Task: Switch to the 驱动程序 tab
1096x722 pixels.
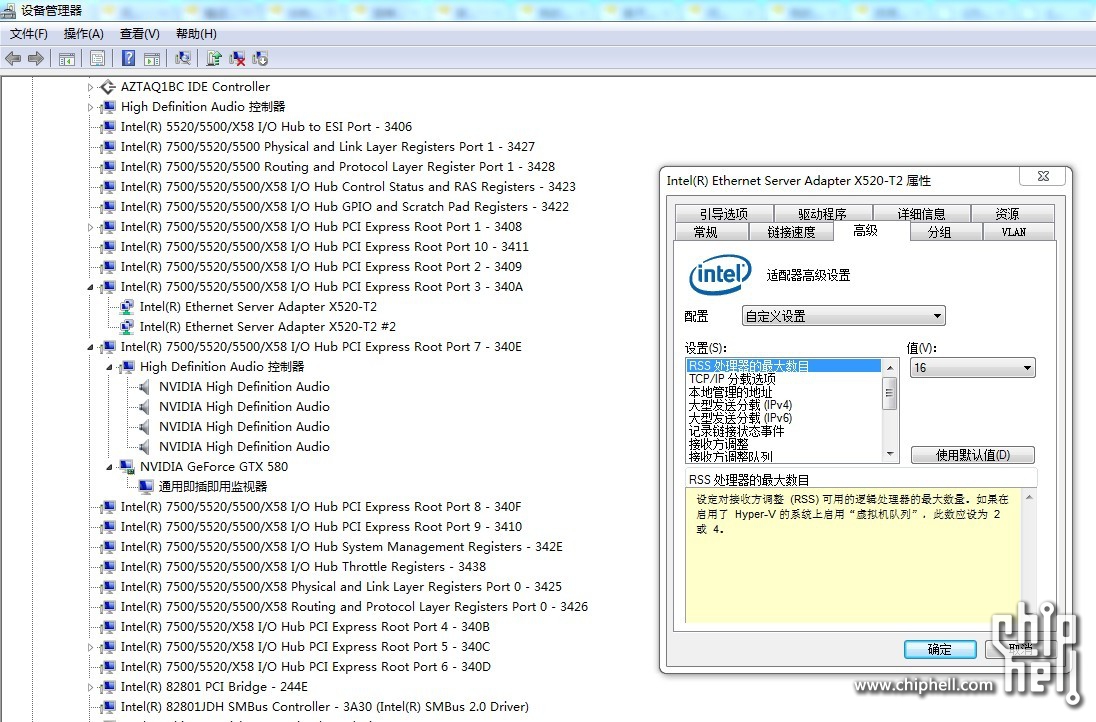Action: [822, 212]
